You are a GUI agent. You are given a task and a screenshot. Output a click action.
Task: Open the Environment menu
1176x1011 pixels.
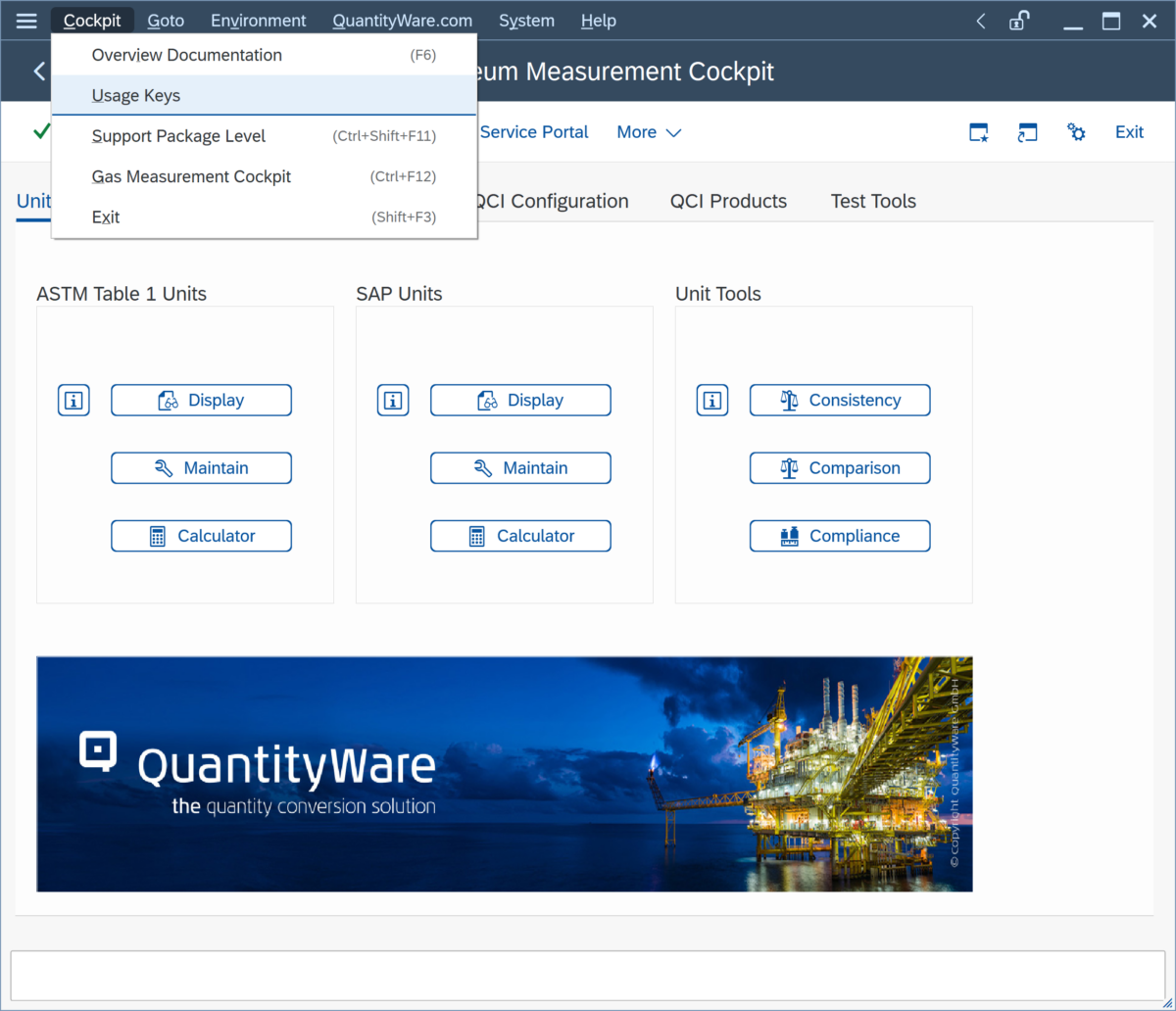pyautogui.click(x=258, y=20)
